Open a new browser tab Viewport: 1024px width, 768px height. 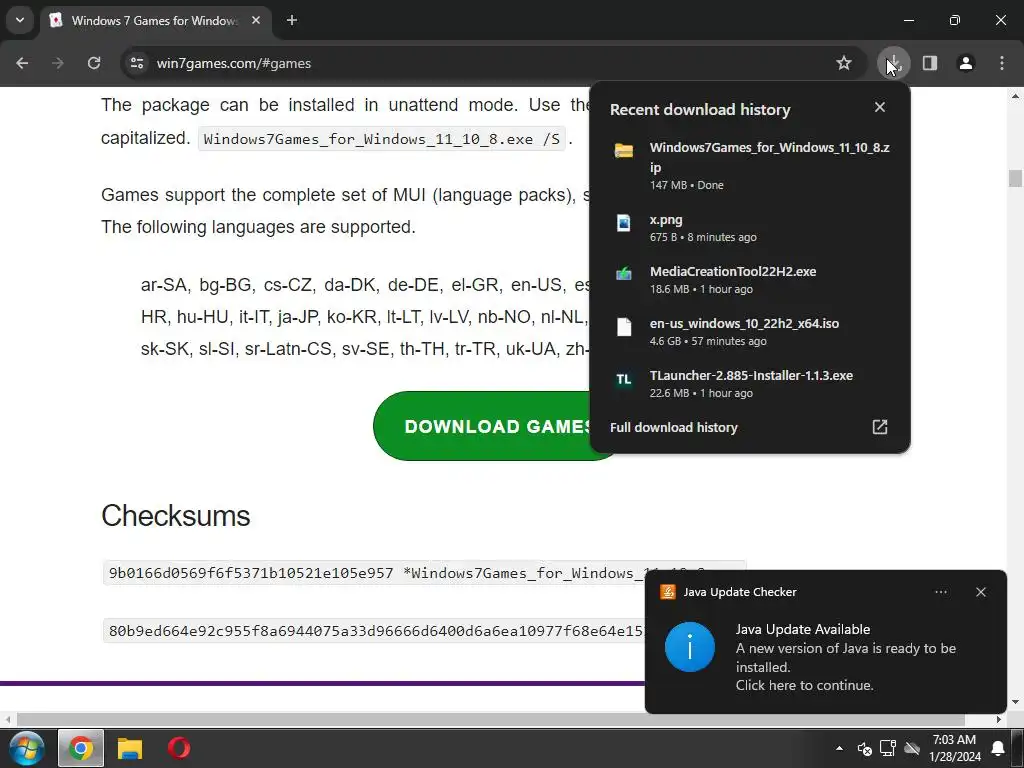point(292,20)
